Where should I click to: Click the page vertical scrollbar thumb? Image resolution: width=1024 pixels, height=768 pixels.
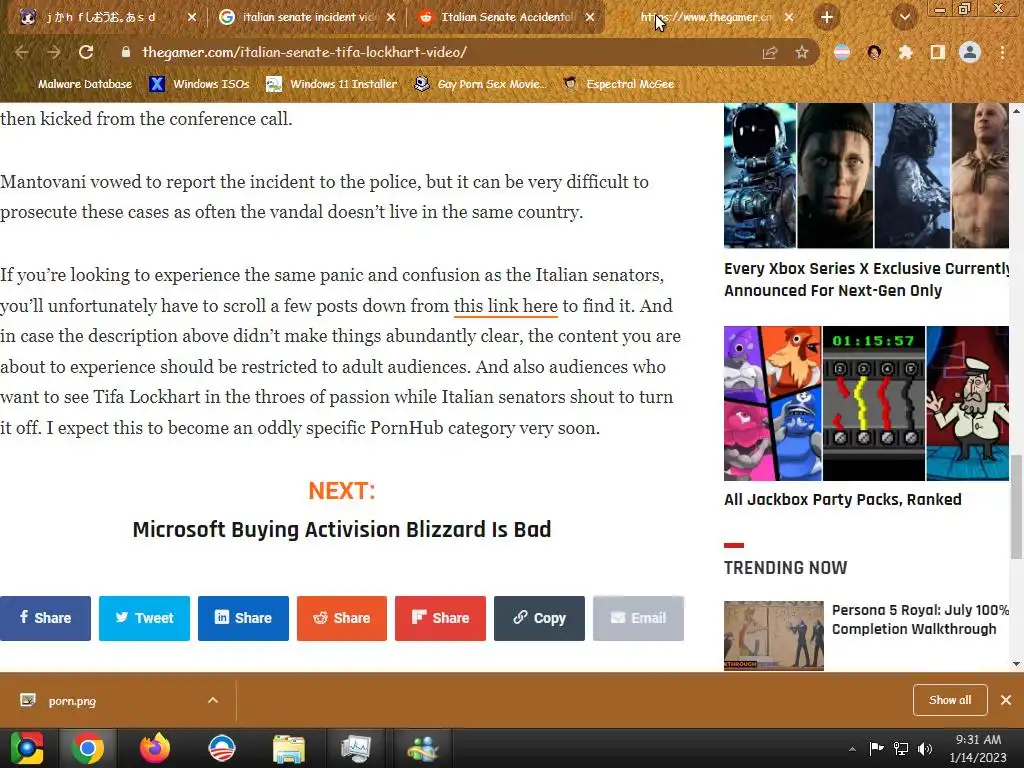(1017, 507)
